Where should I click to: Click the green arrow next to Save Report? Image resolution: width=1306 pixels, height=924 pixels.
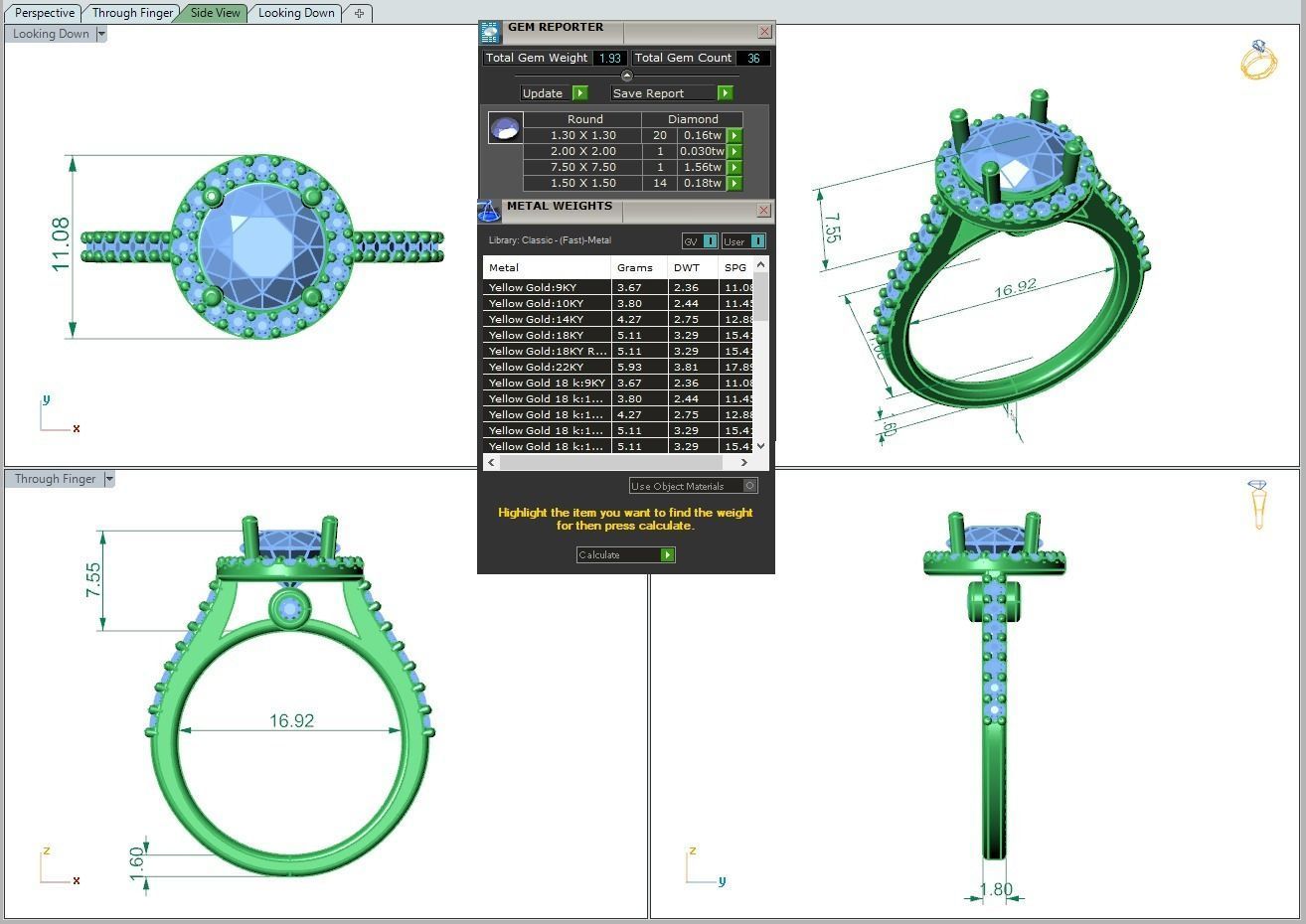coord(725,92)
